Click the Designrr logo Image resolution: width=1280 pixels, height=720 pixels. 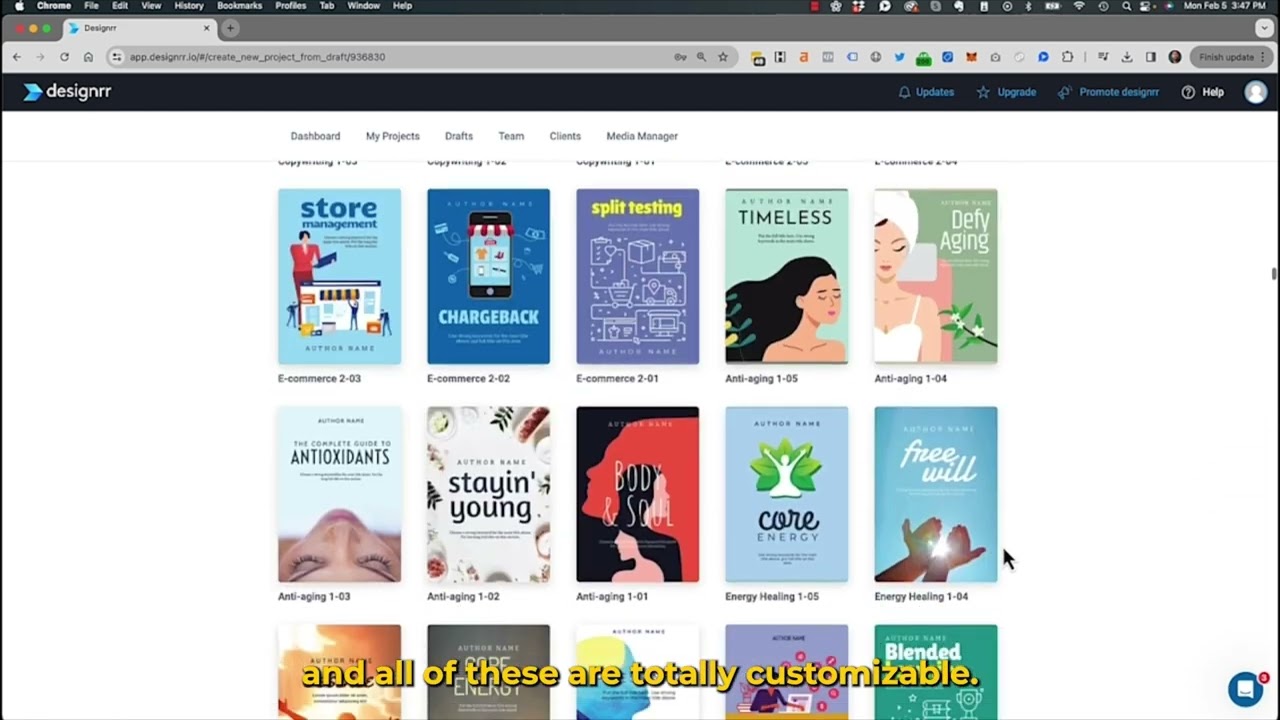tap(67, 92)
